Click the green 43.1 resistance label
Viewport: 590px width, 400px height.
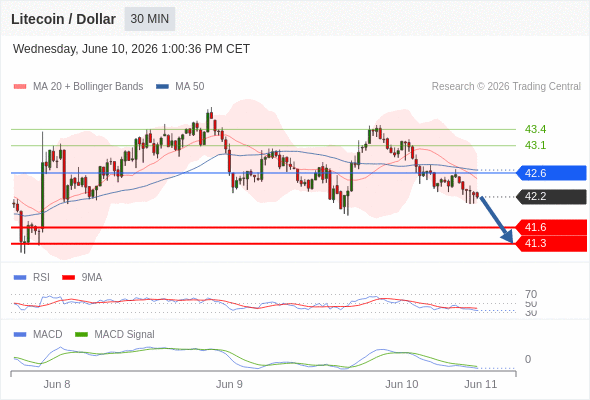(535, 145)
